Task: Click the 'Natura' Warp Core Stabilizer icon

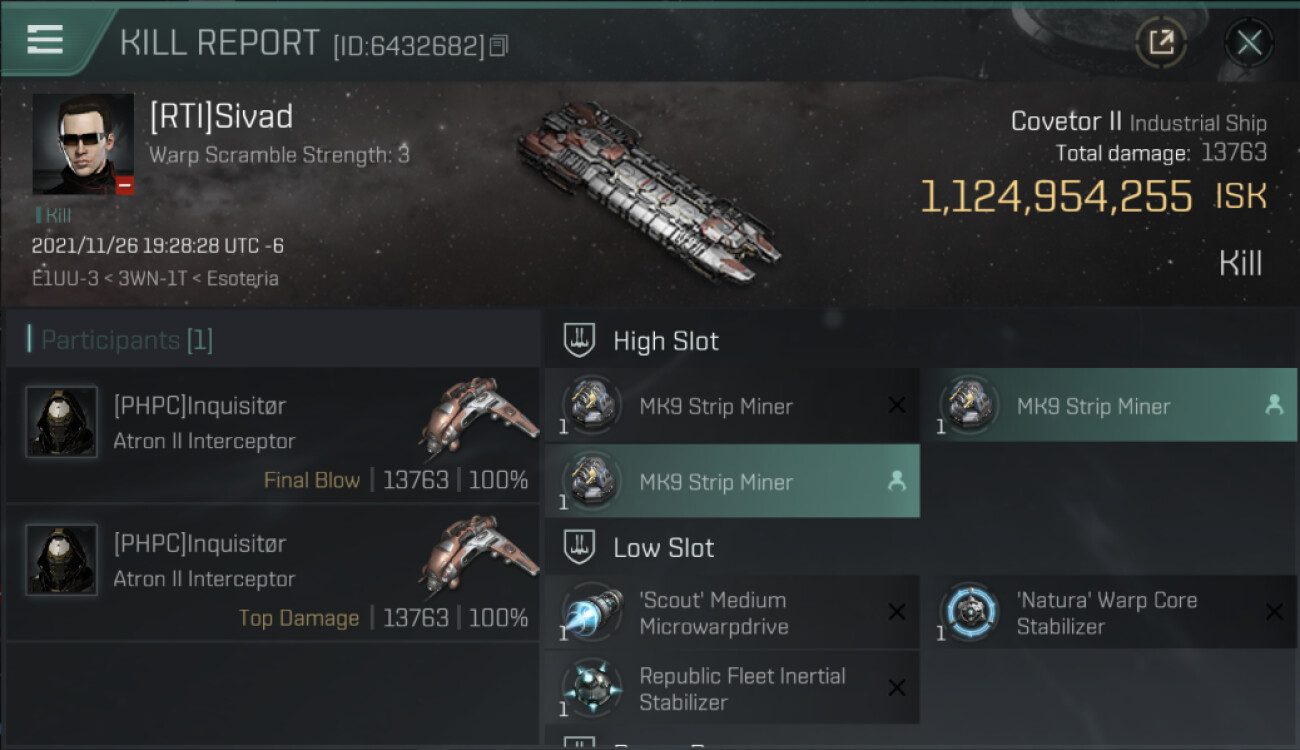Action: (x=968, y=611)
